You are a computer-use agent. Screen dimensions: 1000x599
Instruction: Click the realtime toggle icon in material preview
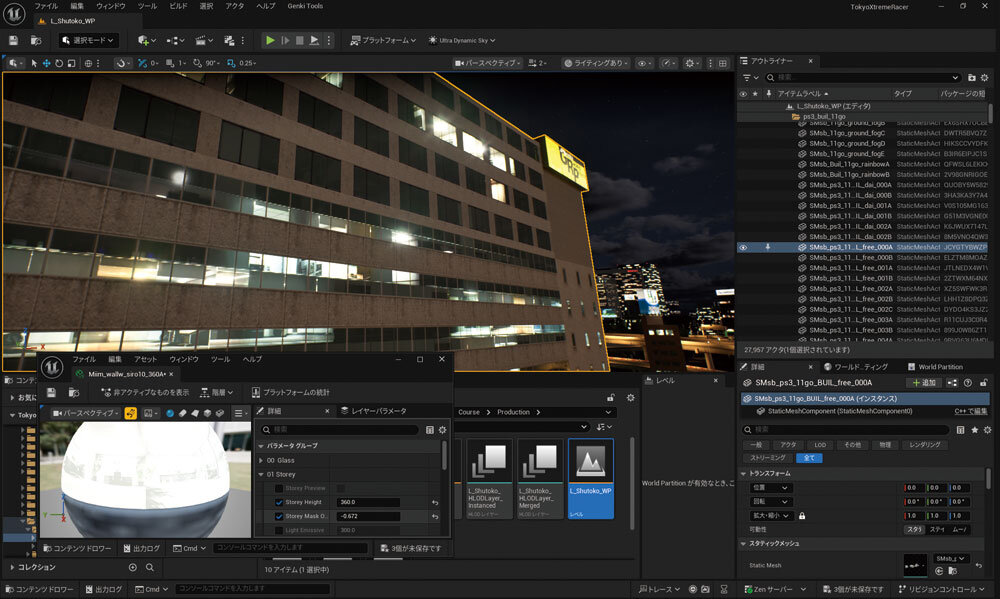pos(130,412)
